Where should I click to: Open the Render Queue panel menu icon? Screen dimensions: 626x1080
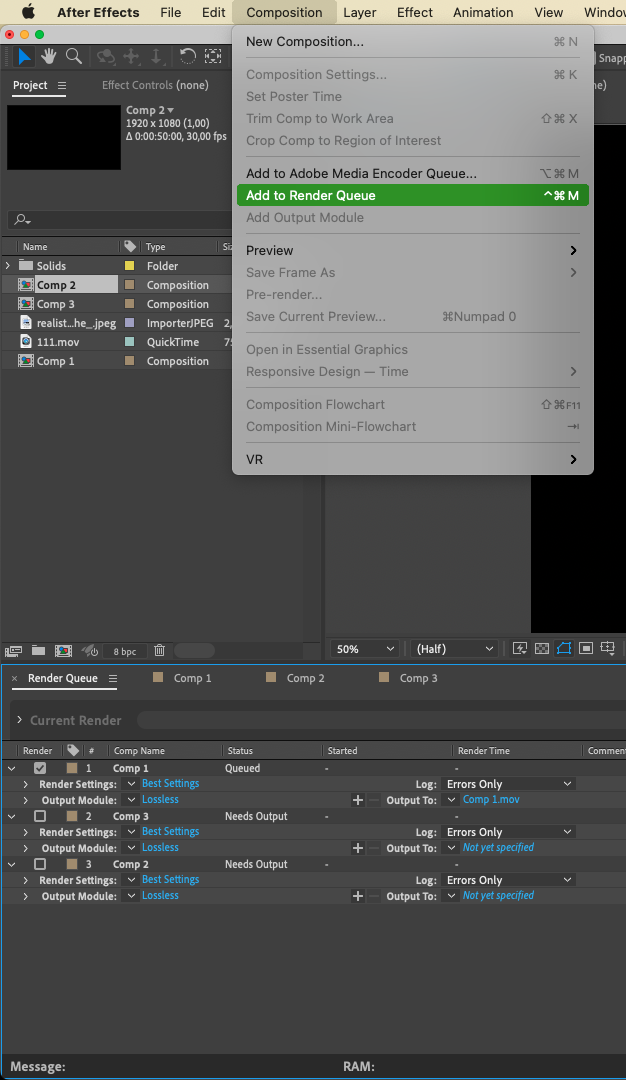click(x=113, y=678)
